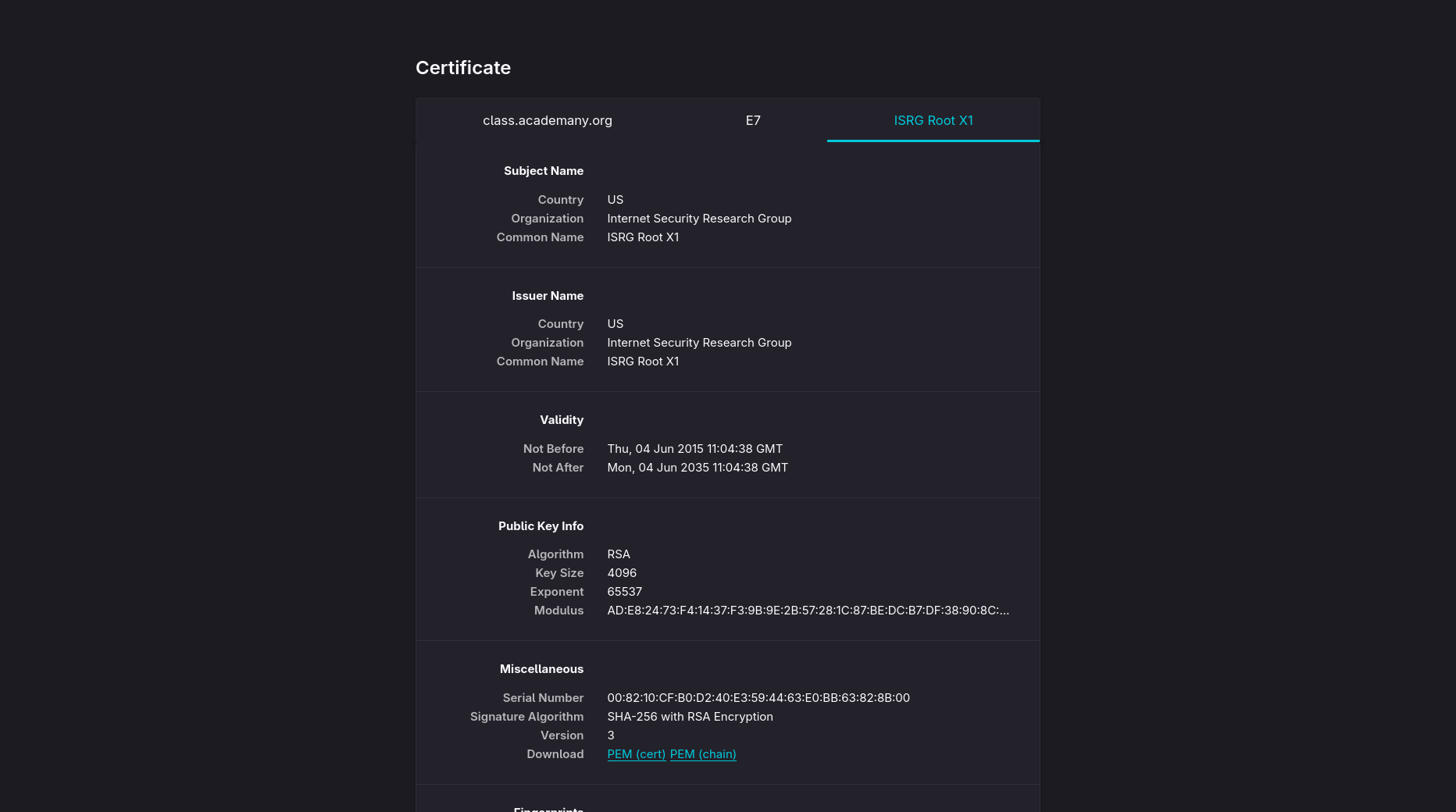Screen dimensions: 1456x812
Task: Click the Not Before date Thu, 04 Jun 2015
Action: click(x=694, y=449)
